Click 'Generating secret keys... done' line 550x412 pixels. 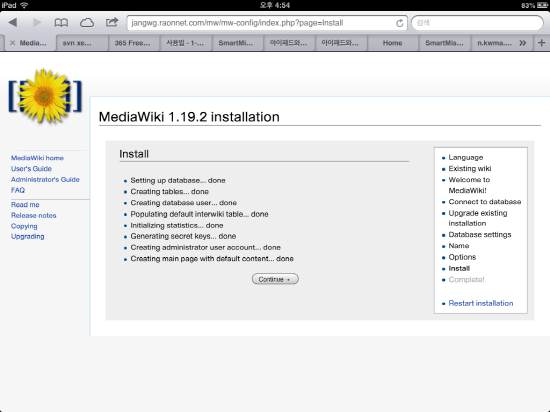click(183, 236)
